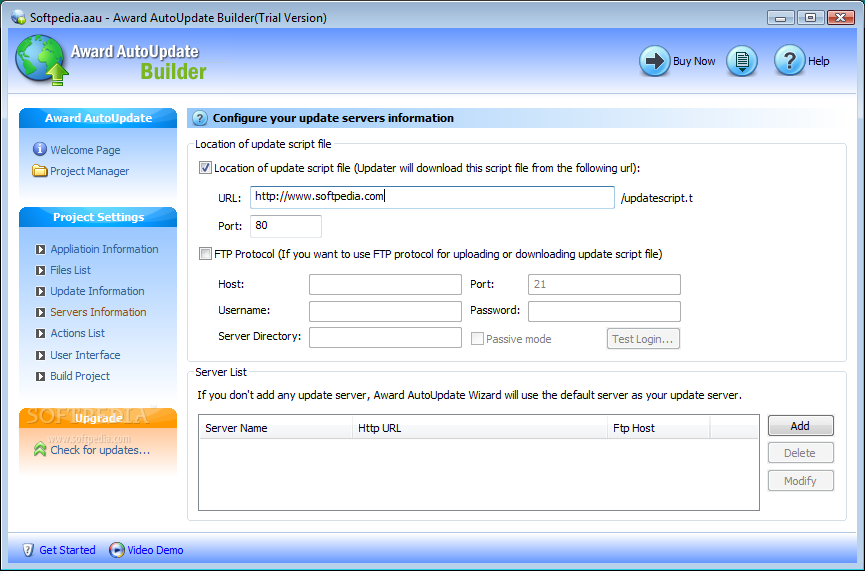The width and height of the screenshot is (865, 571).
Task: Click the arrow icon next to Files List
Action: click(40, 270)
